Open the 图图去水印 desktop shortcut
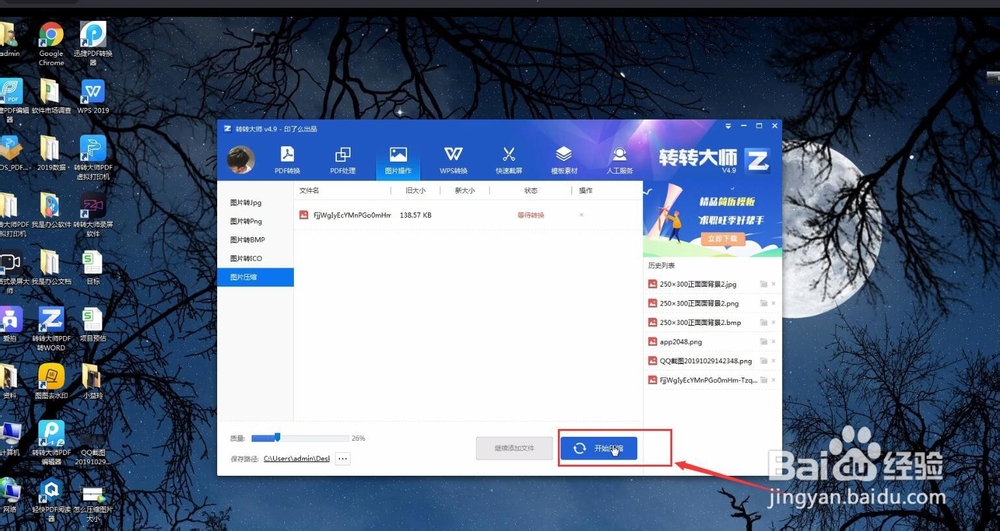 pos(51,381)
